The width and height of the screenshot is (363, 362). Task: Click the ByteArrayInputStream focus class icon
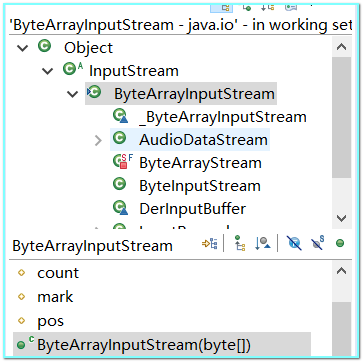94,92
